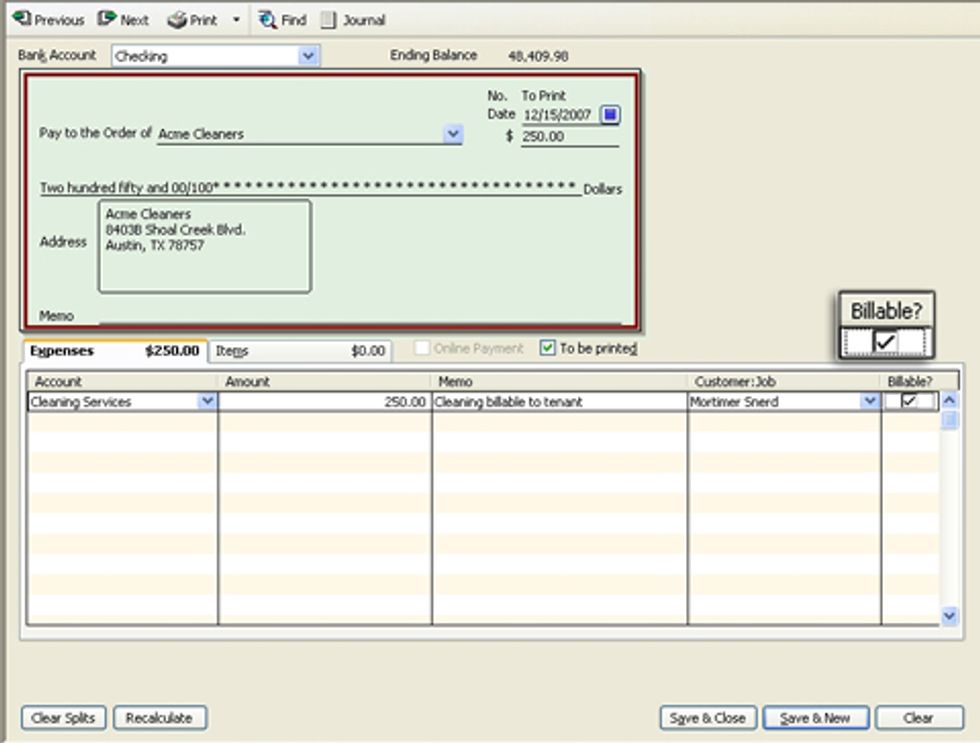Click the Clear button
This screenshot has height=743, width=980.
click(x=919, y=718)
